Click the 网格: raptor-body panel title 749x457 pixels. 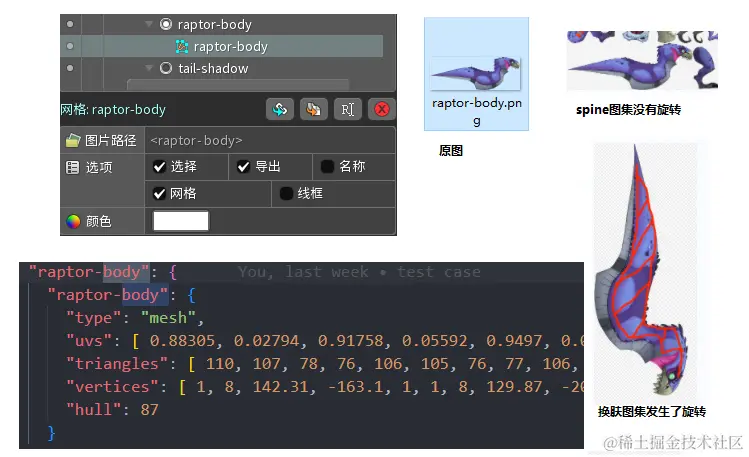coord(113,109)
